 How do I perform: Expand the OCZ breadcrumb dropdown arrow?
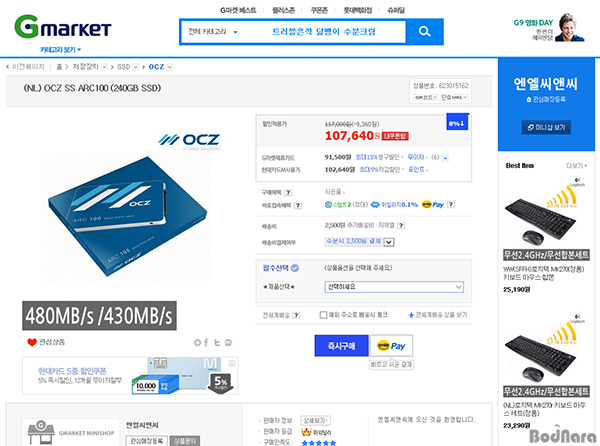[170, 67]
